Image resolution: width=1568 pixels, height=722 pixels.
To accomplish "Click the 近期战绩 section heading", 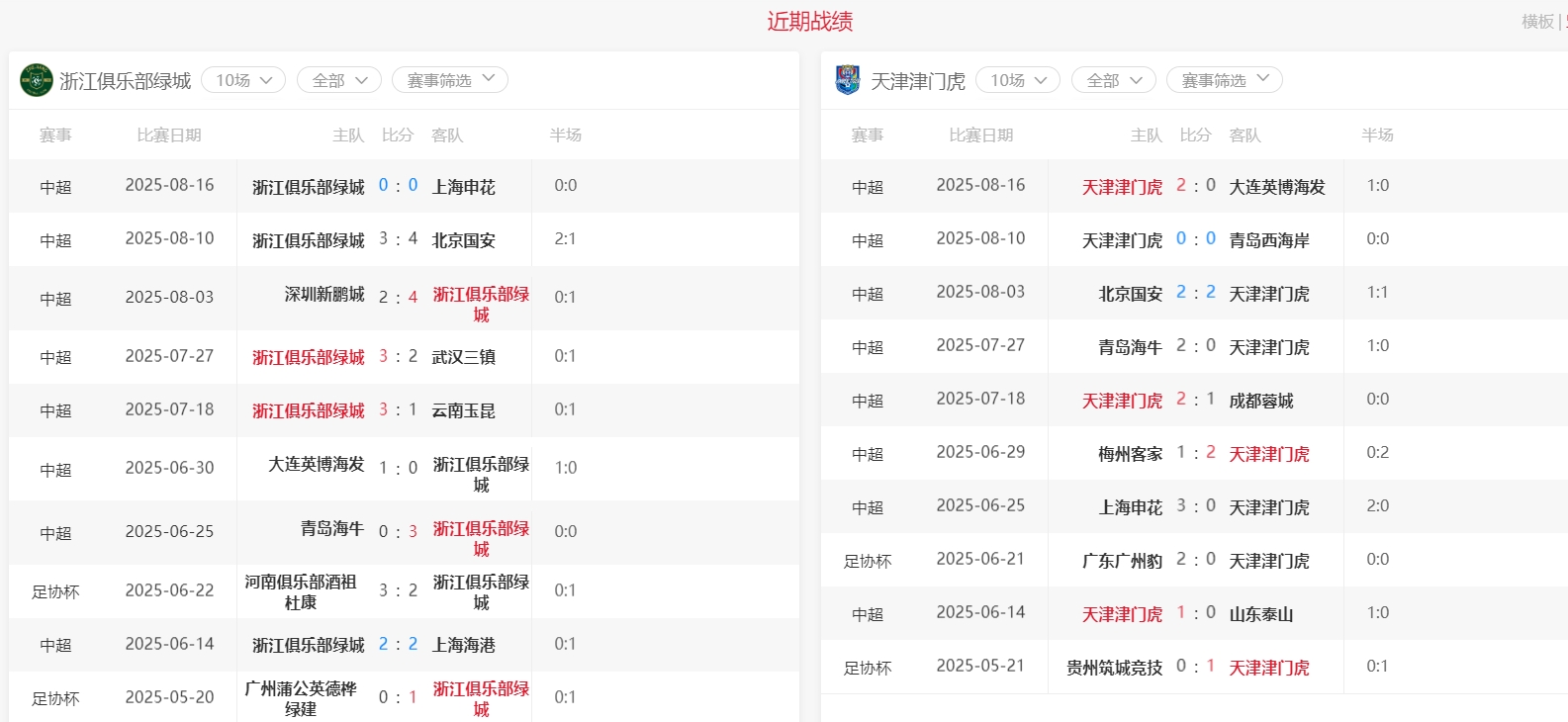I will click(x=809, y=22).
